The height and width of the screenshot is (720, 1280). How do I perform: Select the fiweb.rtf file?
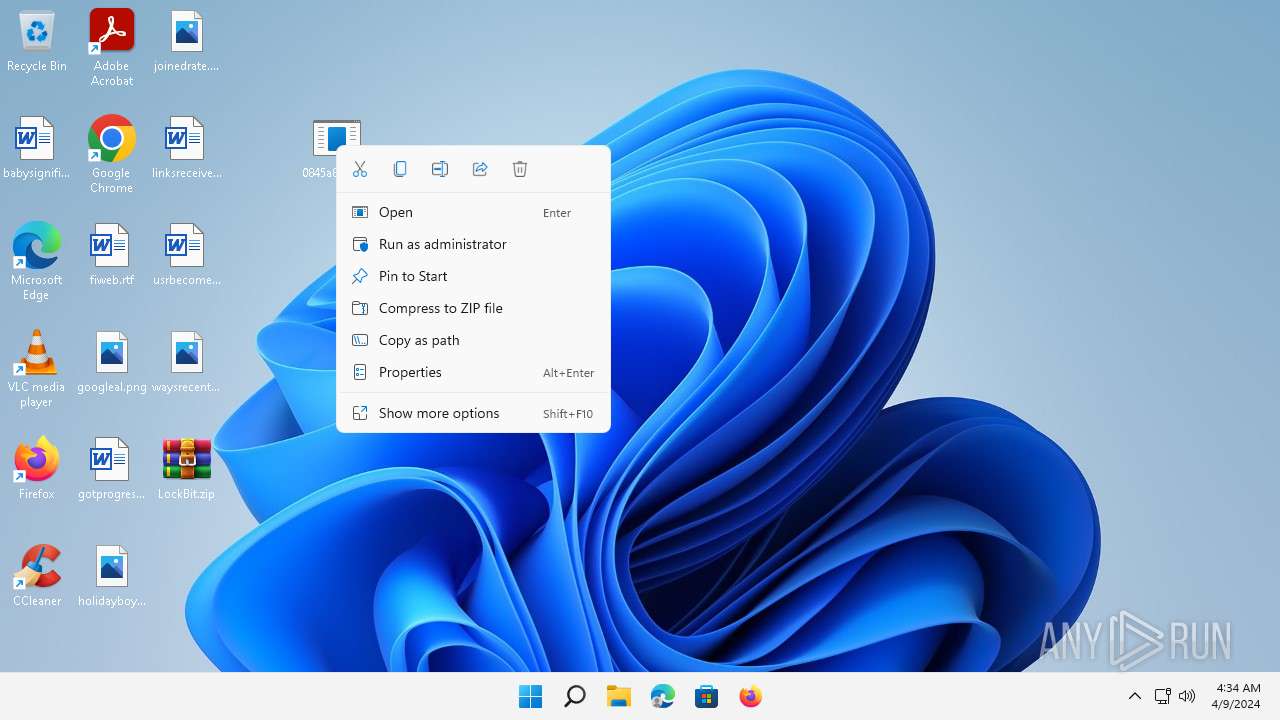click(x=112, y=256)
